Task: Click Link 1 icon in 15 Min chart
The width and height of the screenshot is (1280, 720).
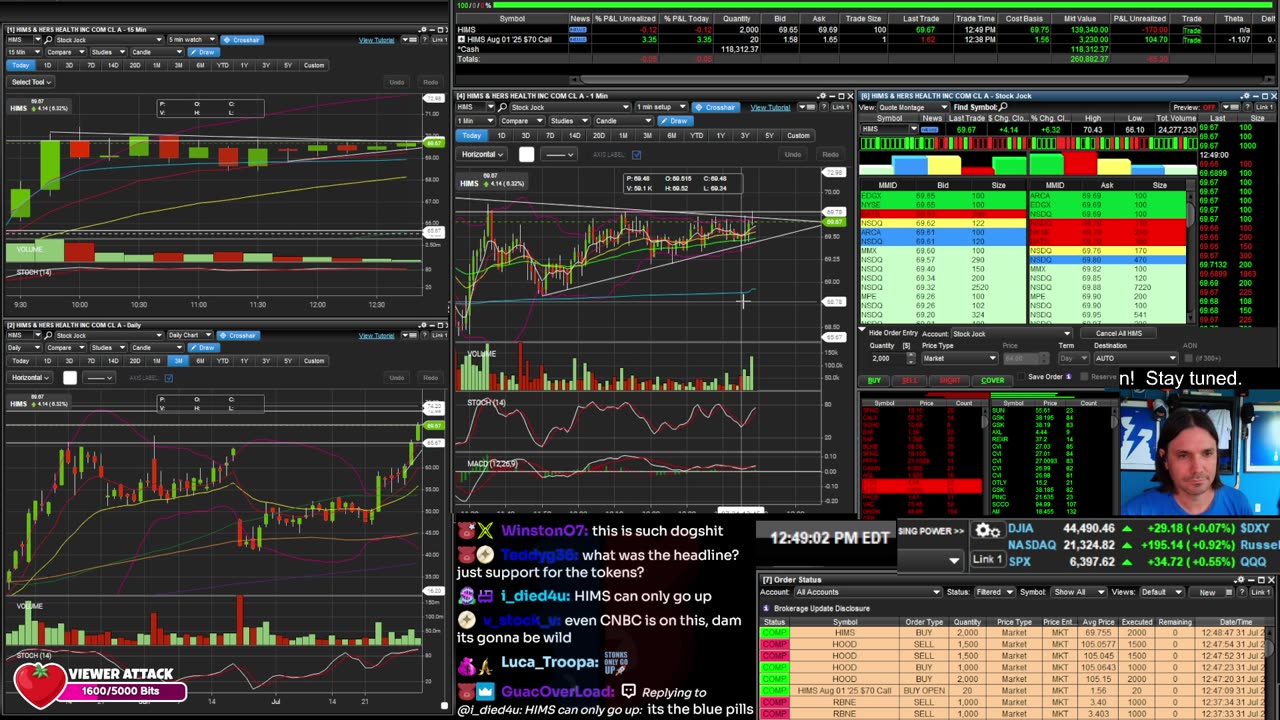Action: point(440,40)
